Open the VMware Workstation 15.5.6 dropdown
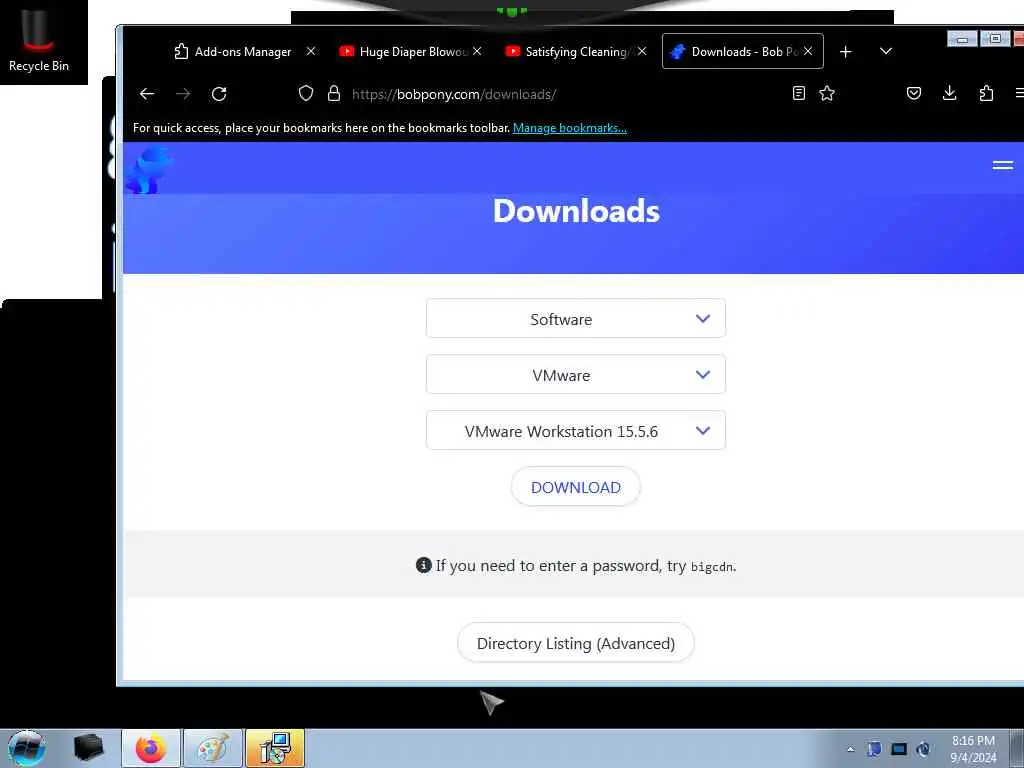The width and height of the screenshot is (1024, 768). (575, 431)
